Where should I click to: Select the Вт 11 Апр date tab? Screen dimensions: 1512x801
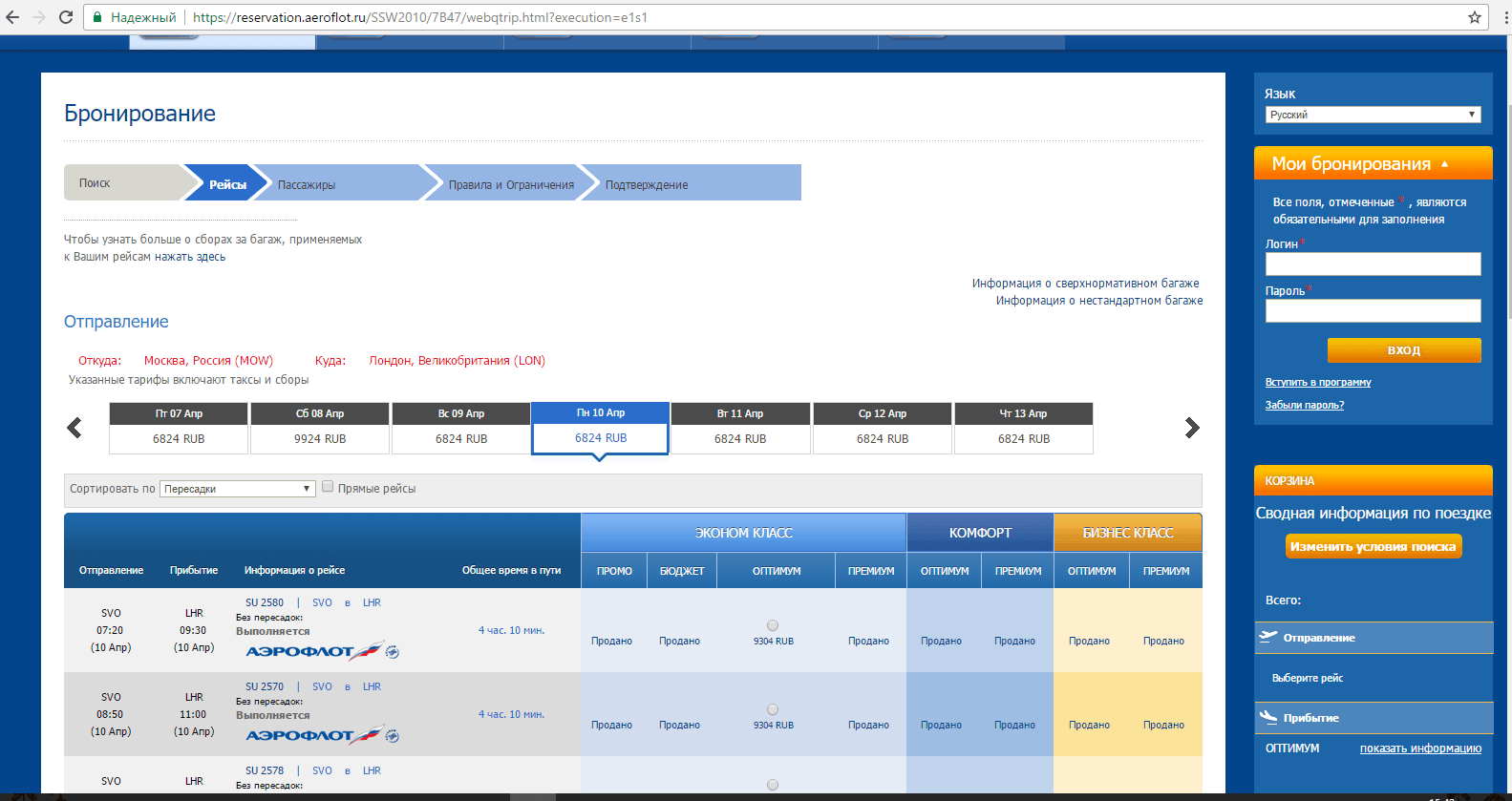pyautogui.click(x=740, y=428)
